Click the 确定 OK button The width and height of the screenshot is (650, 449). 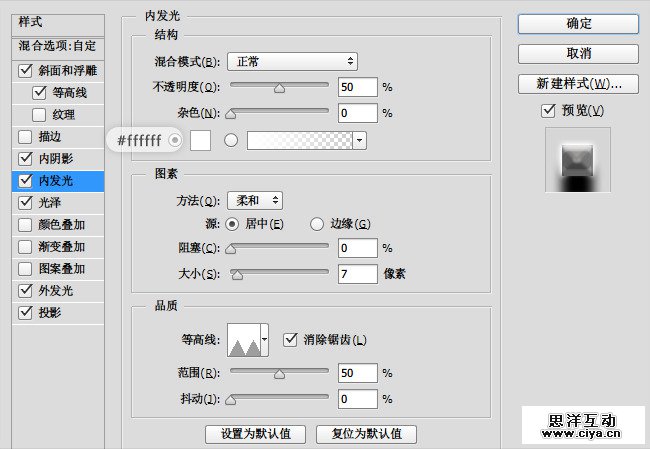pos(578,23)
